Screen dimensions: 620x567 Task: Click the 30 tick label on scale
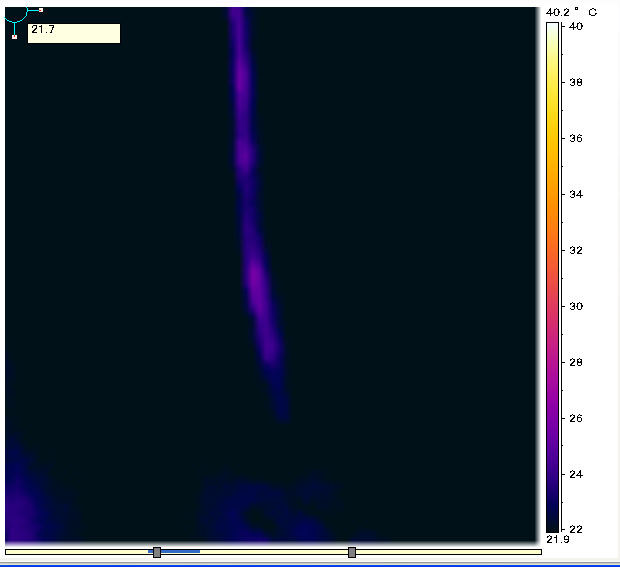click(x=576, y=306)
